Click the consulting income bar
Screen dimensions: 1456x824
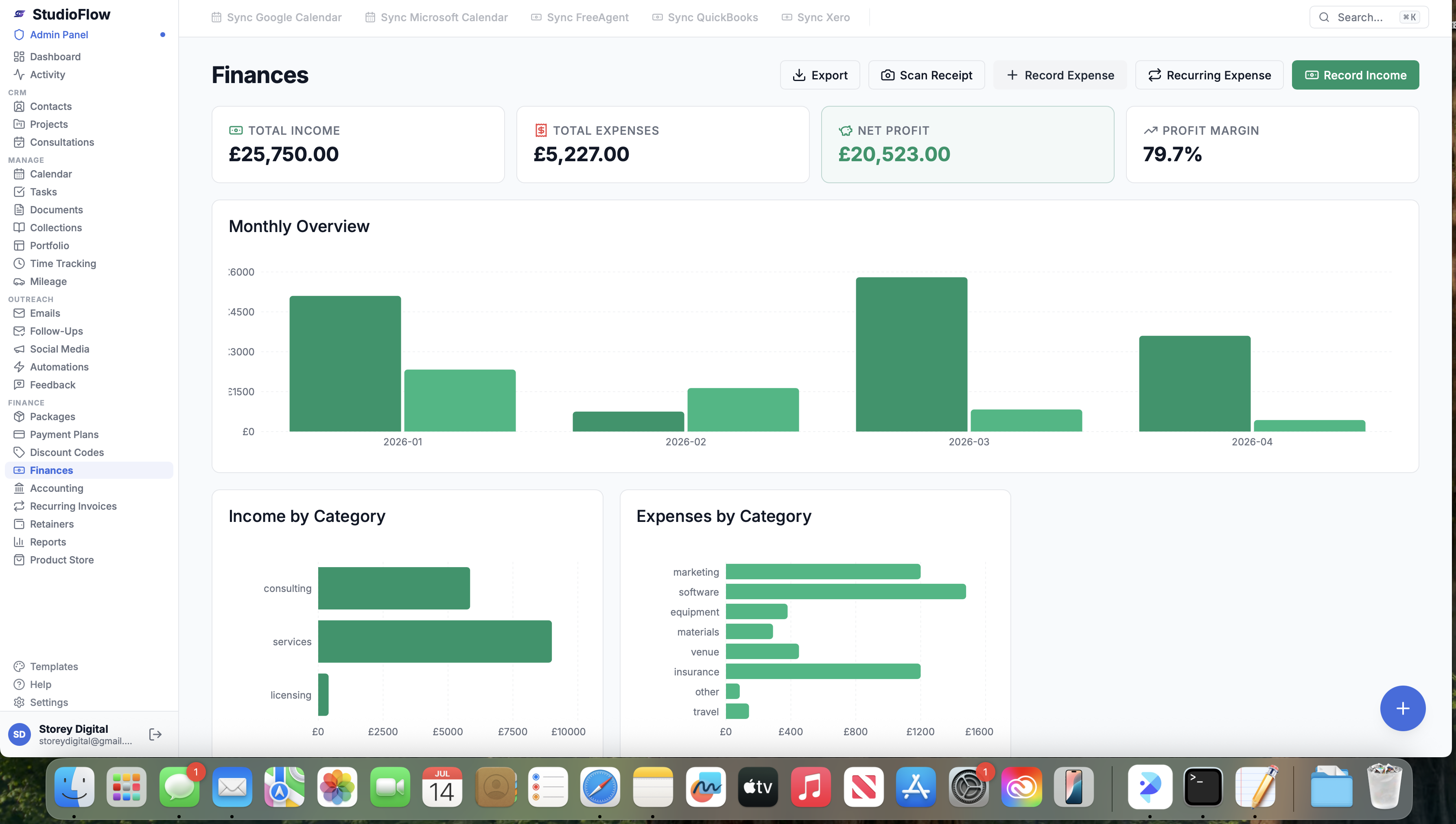click(394, 588)
